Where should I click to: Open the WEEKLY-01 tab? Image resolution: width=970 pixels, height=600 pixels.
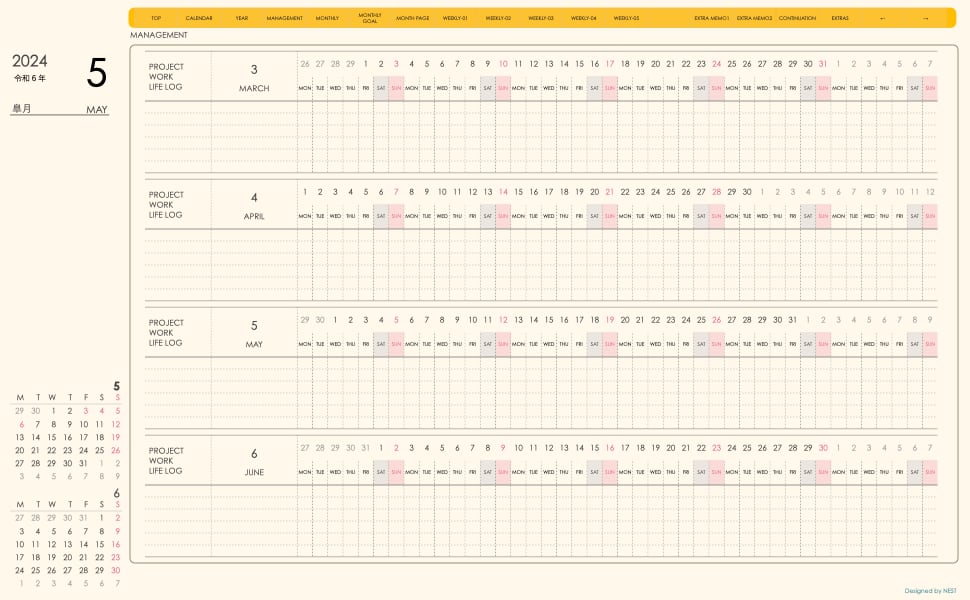coord(455,18)
